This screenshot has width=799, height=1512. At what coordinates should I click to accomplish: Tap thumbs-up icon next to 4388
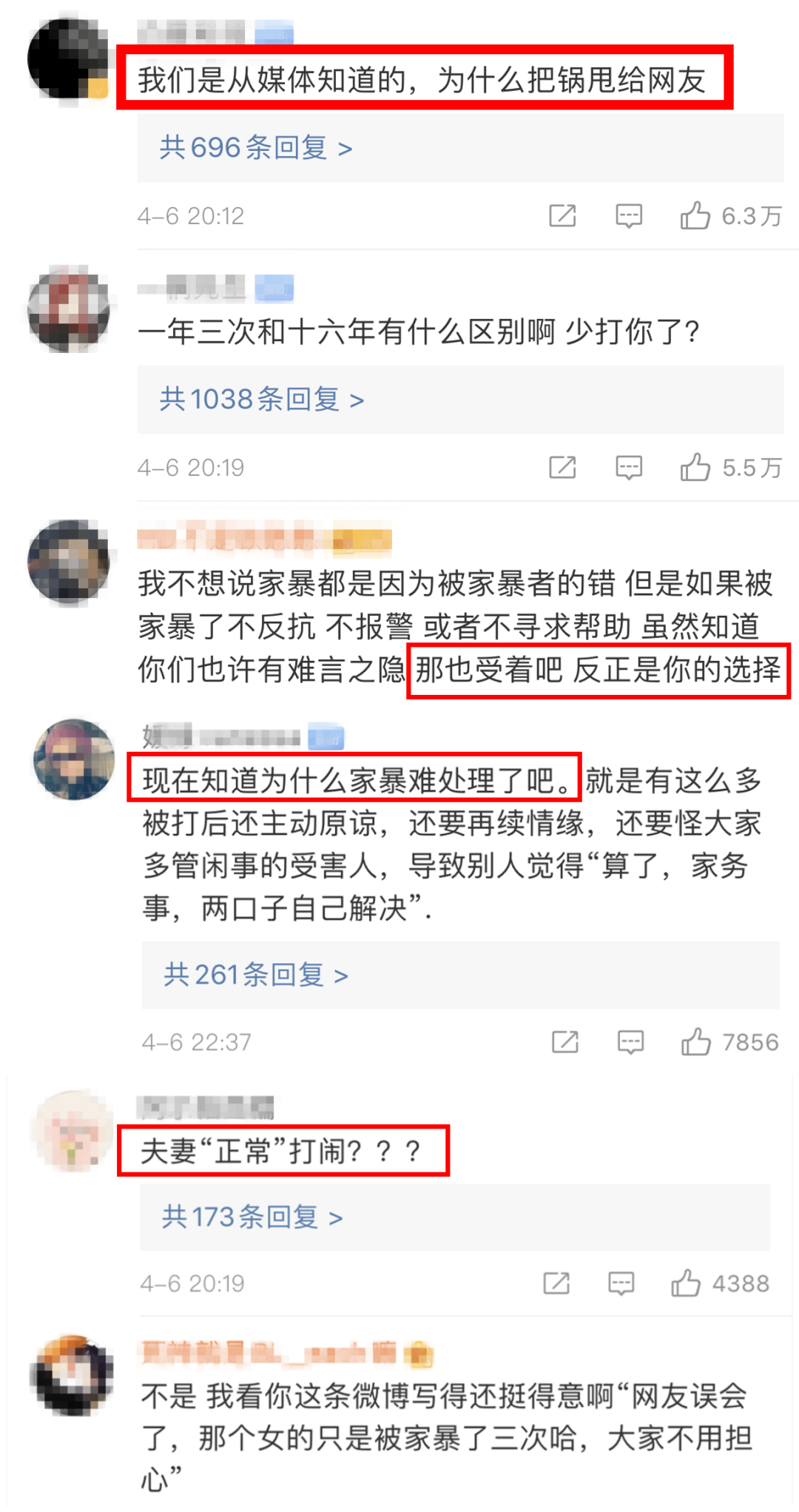pyautogui.click(x=686, y=1283)
